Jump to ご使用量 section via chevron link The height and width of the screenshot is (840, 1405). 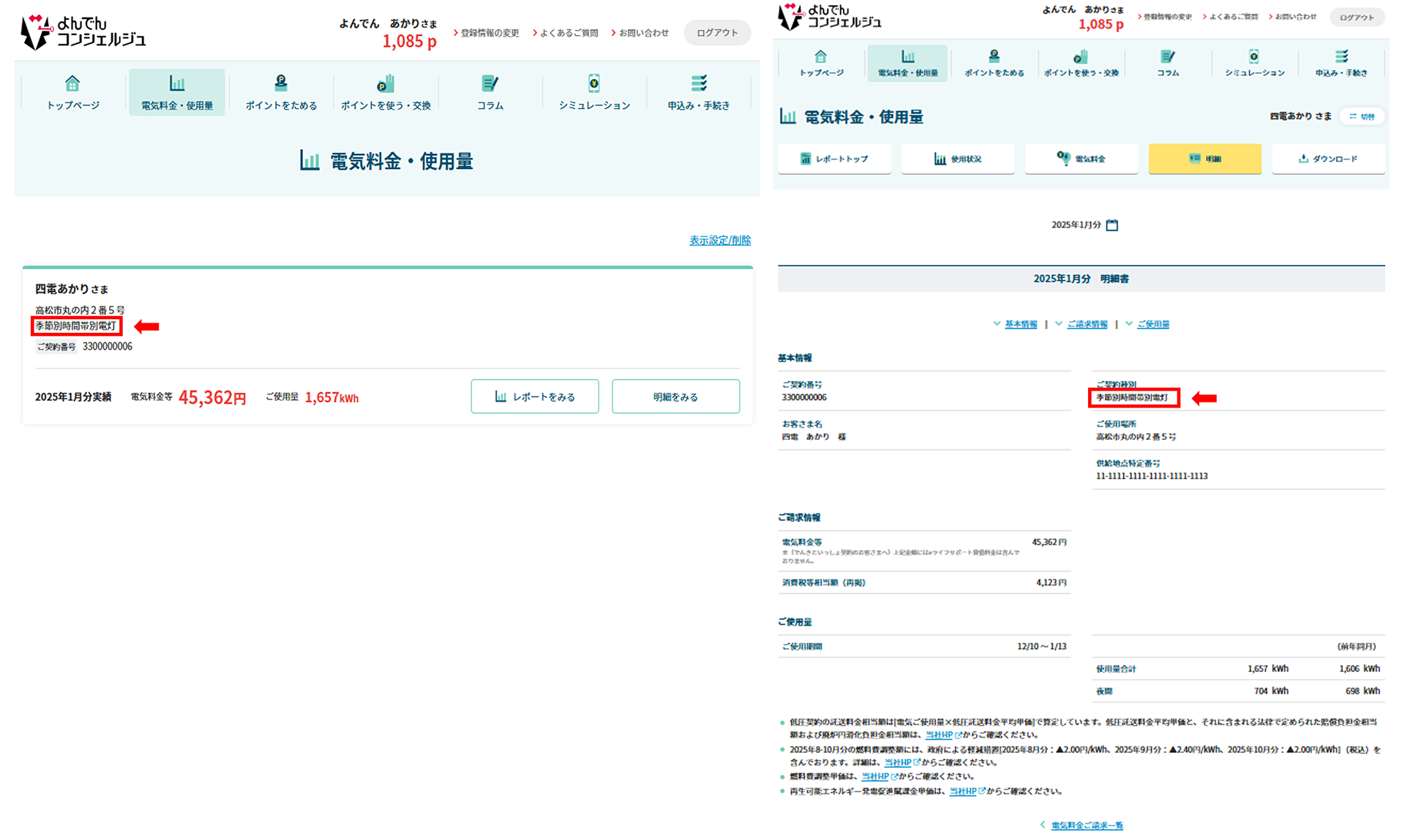point(1153,324)
